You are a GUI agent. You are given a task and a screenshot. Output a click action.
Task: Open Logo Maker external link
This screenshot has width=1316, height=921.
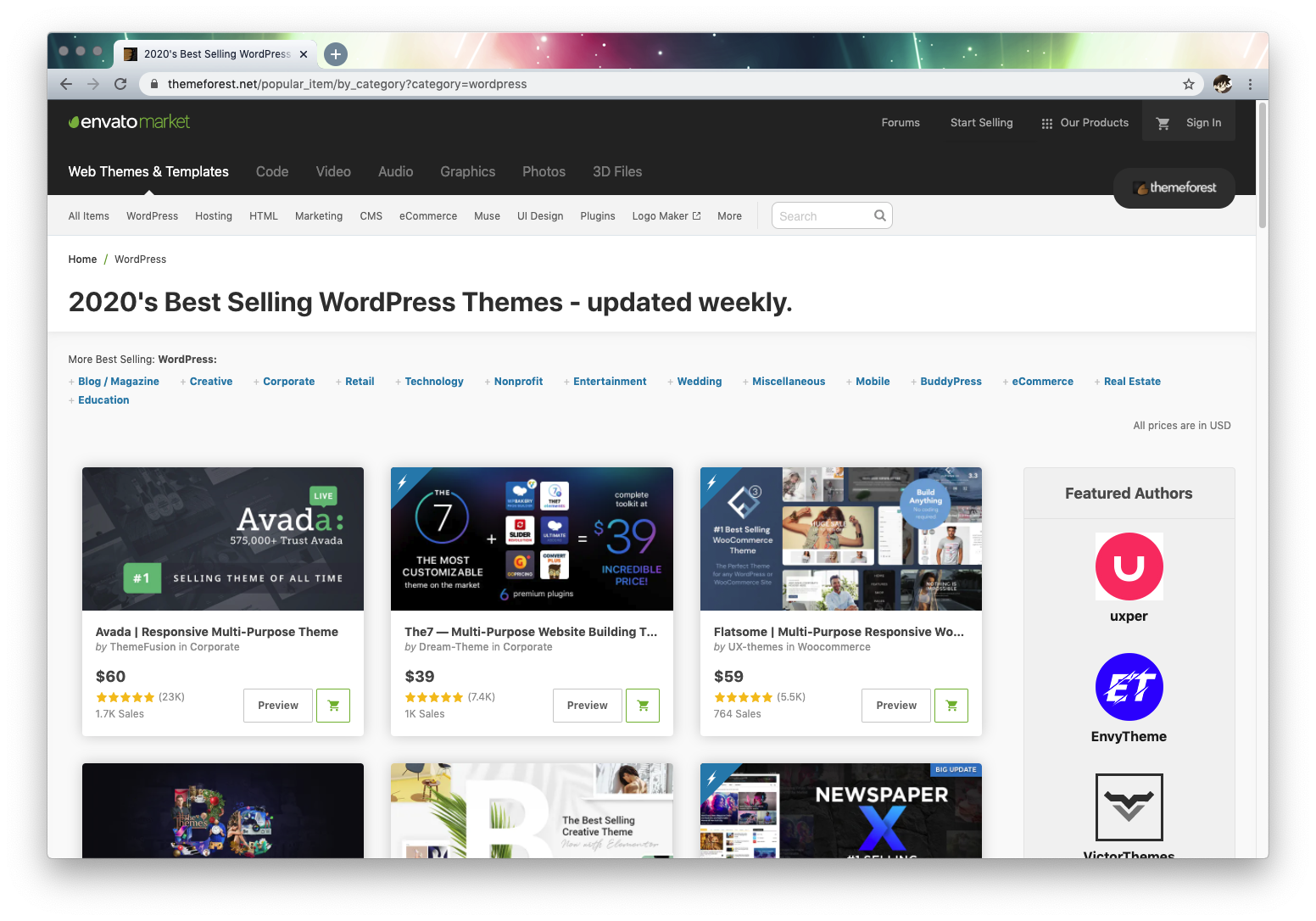666,216
